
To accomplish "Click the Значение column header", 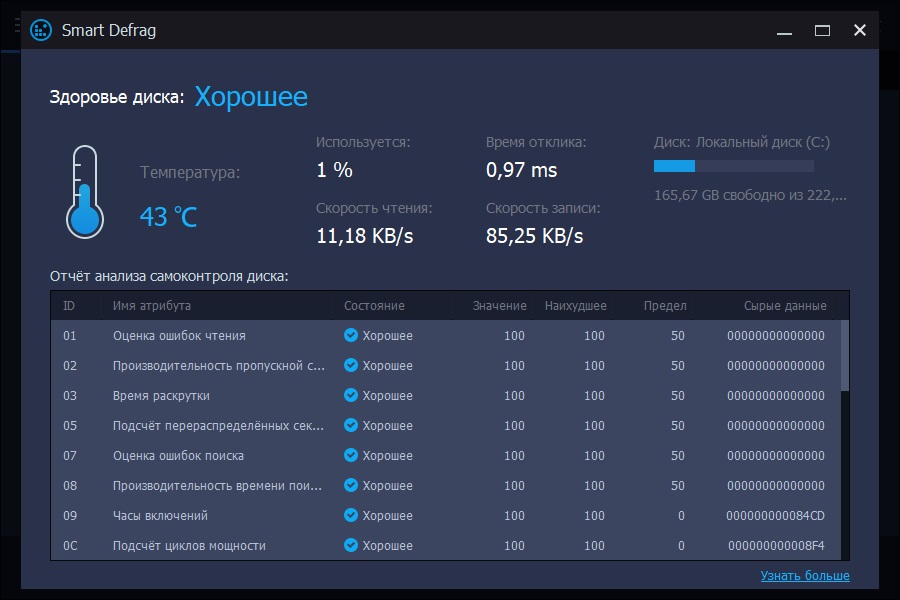I will coord(499,306).
